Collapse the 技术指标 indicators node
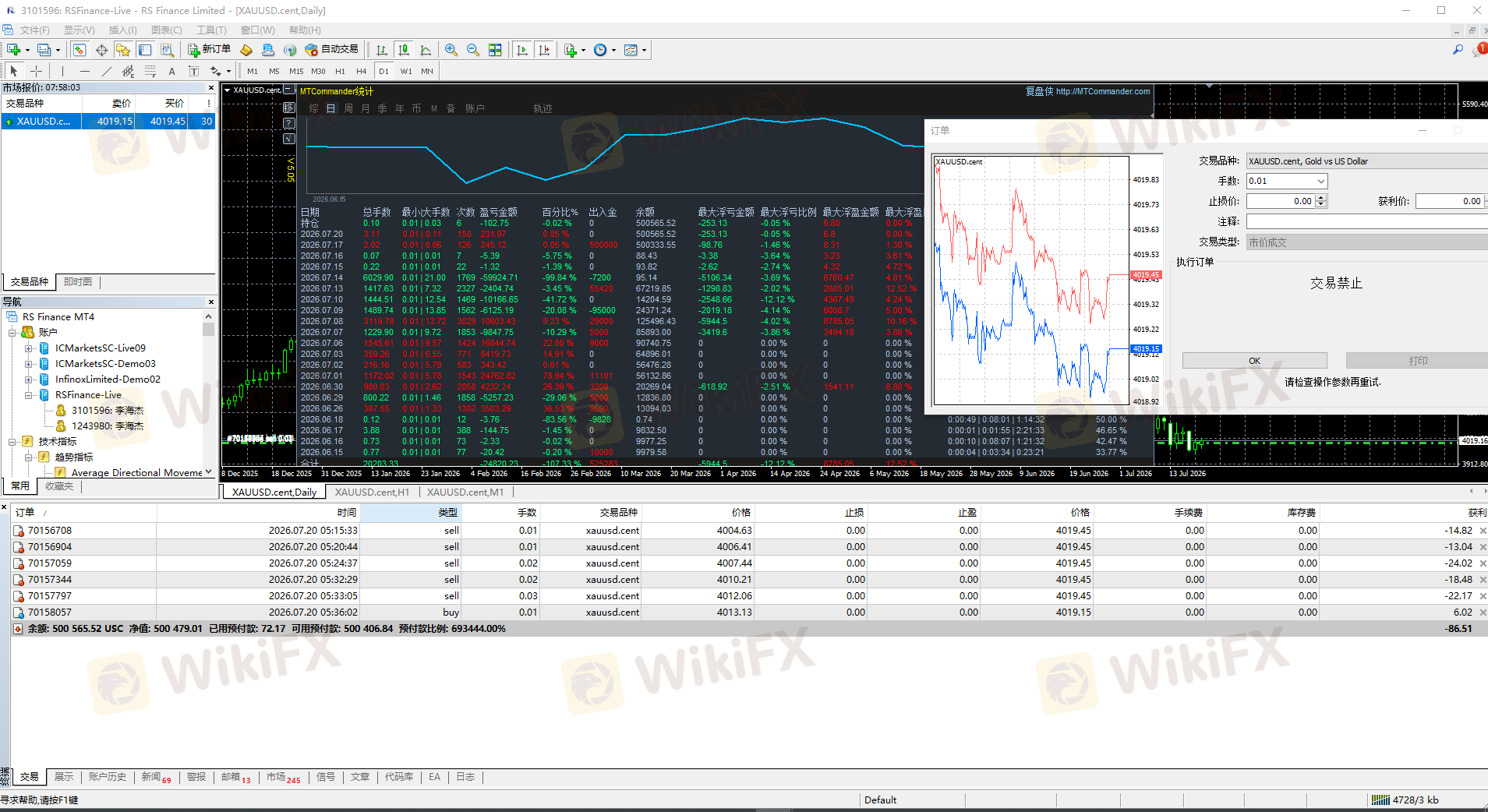This screenshot has width=1488, height=812. coord(12,442)
